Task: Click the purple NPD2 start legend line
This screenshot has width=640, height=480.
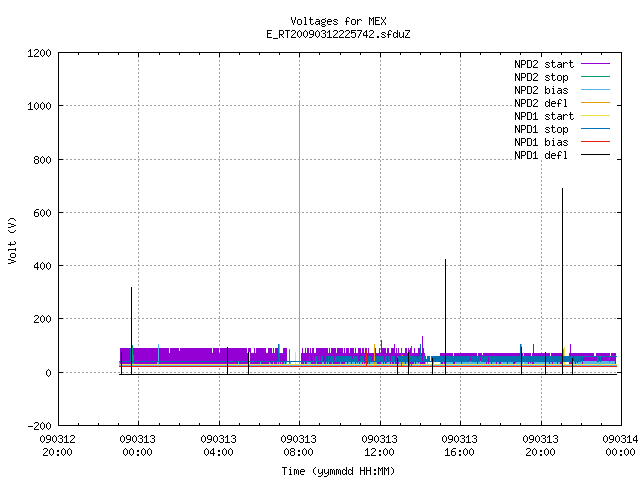Action: coord(596,64)
